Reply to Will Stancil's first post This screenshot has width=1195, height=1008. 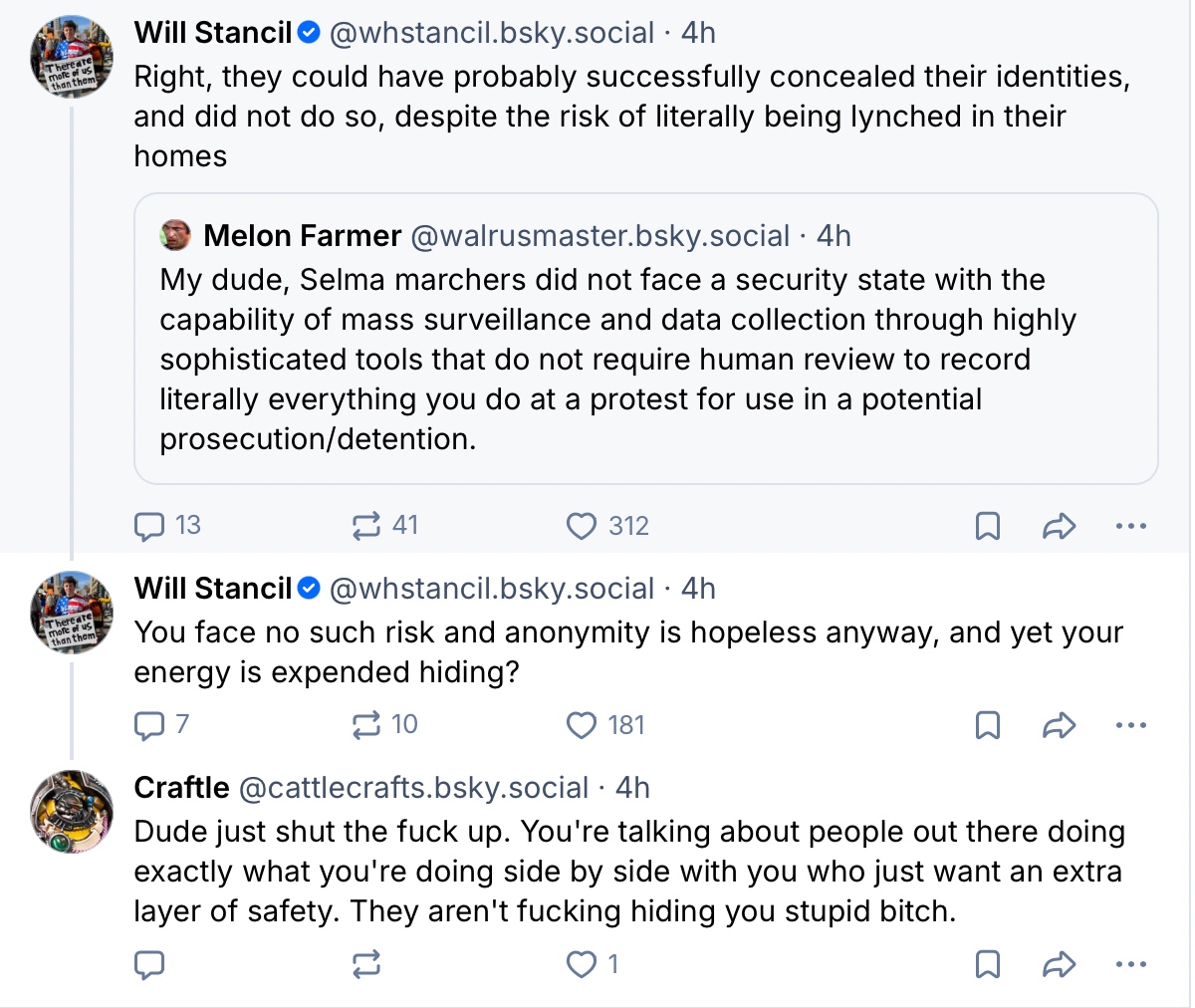click(149, 525)
